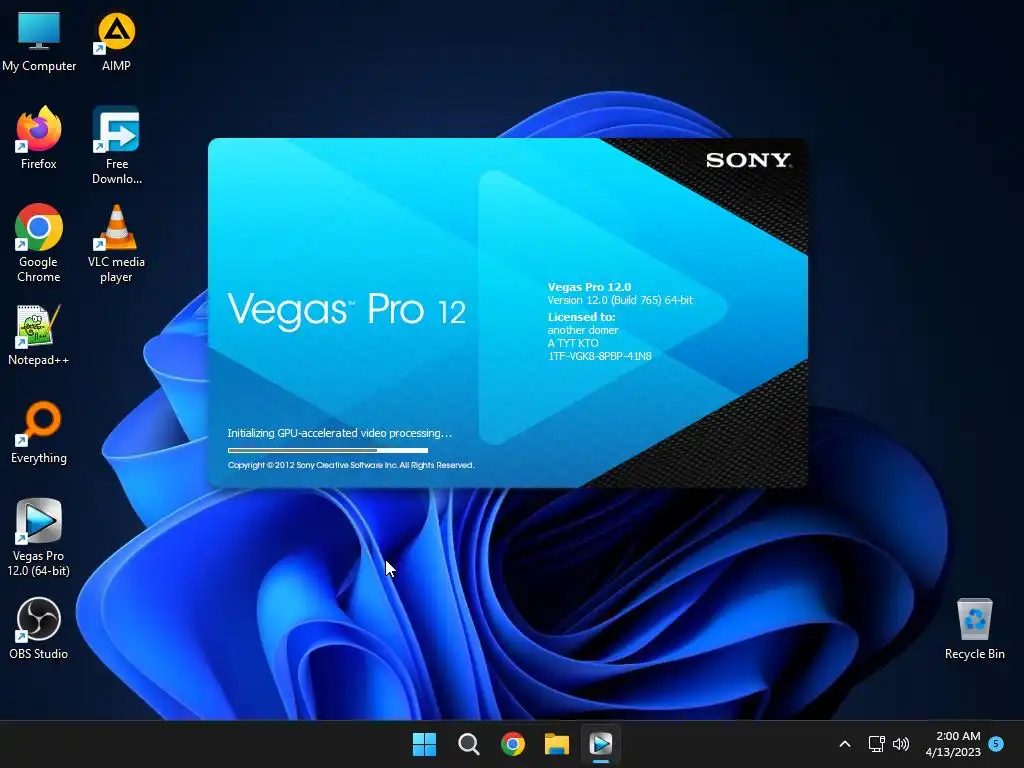The image size is (1024, 768).
Task: Click the "Version 12.0 (Build 765) 64-bit" text
Action: pyautogui.click(x=620, y=300)
